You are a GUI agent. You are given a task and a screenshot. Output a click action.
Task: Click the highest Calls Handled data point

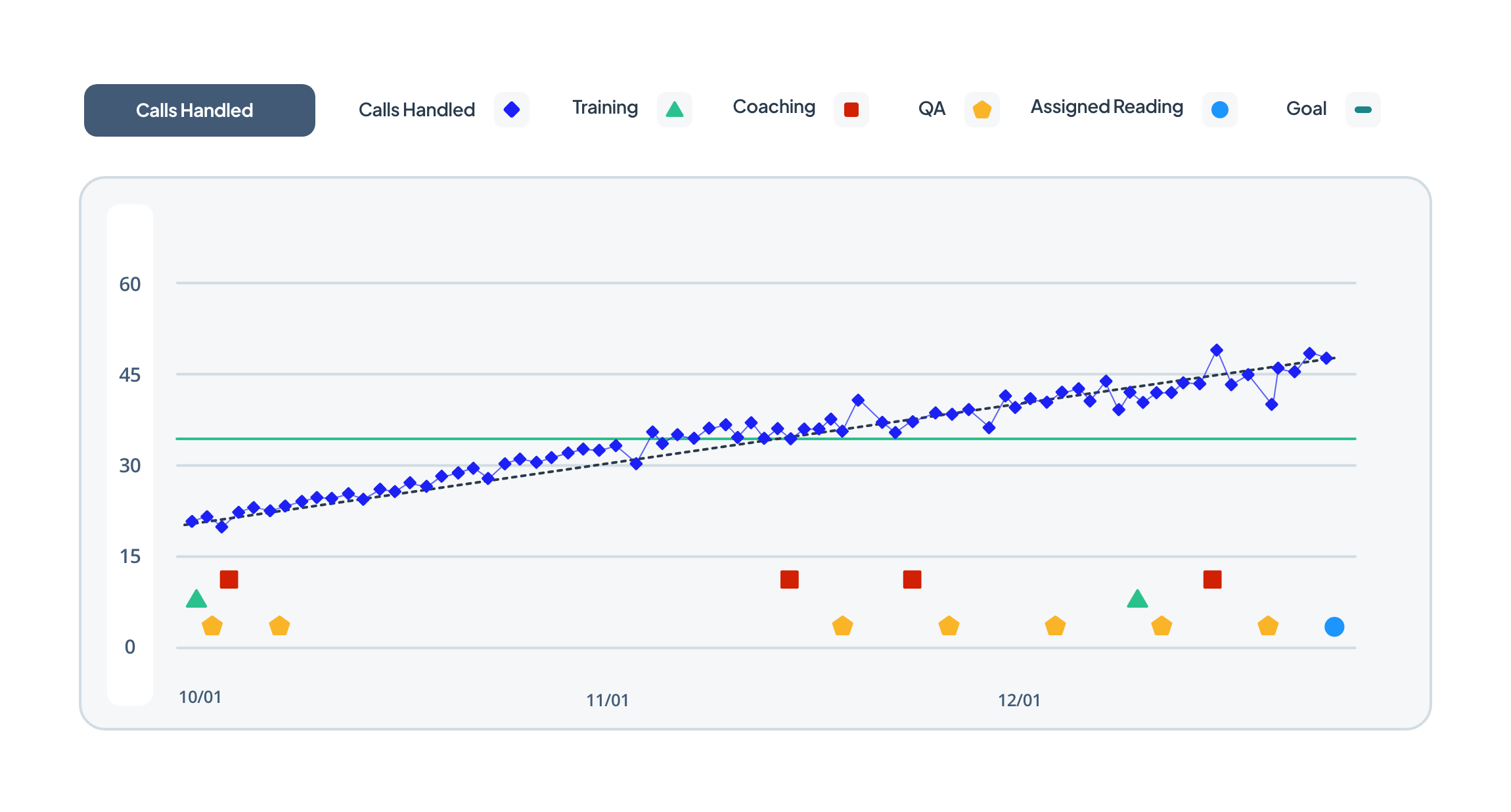(x=1216, y=350)
